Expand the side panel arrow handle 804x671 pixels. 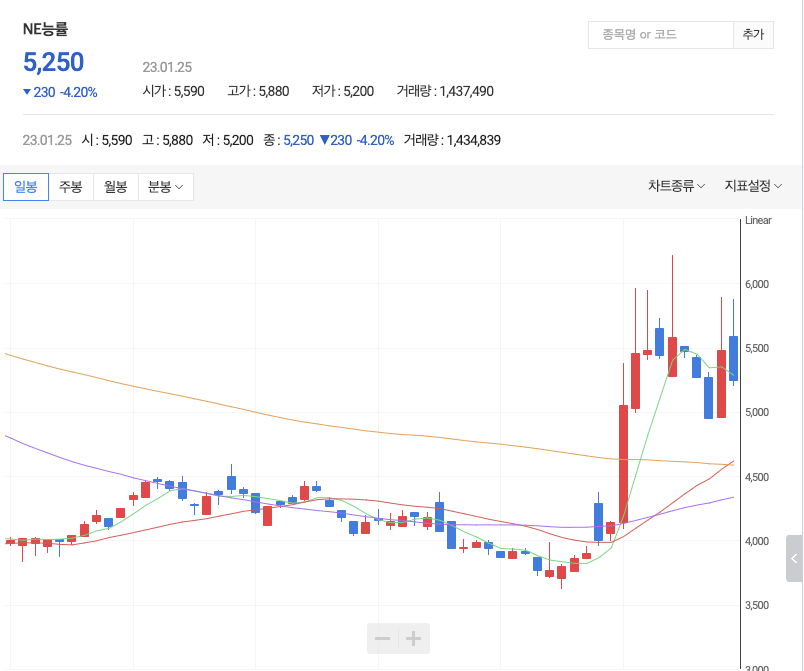(794, 558)
